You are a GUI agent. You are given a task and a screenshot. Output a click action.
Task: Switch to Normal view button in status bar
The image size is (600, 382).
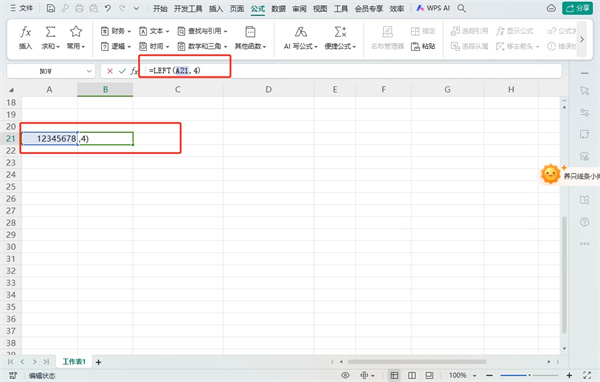point(394,375)
